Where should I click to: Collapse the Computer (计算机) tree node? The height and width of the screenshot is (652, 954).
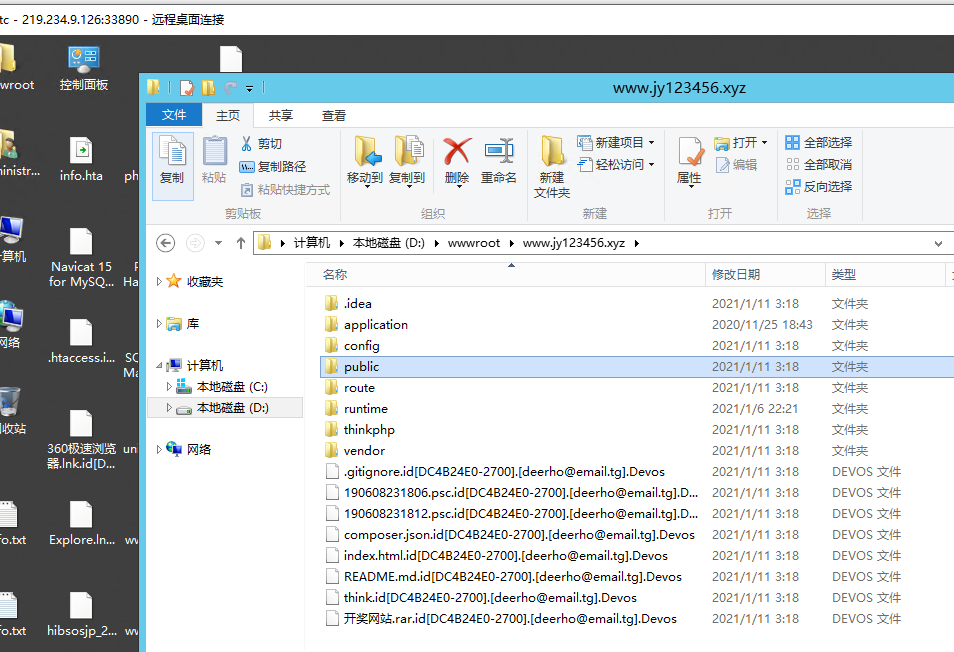pyautogui.click(x=159, y=366)
